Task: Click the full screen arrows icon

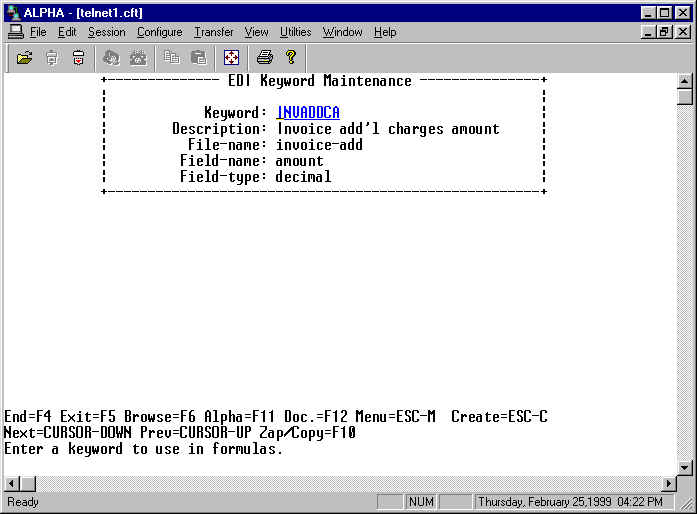Action: (x=231, y=58)
